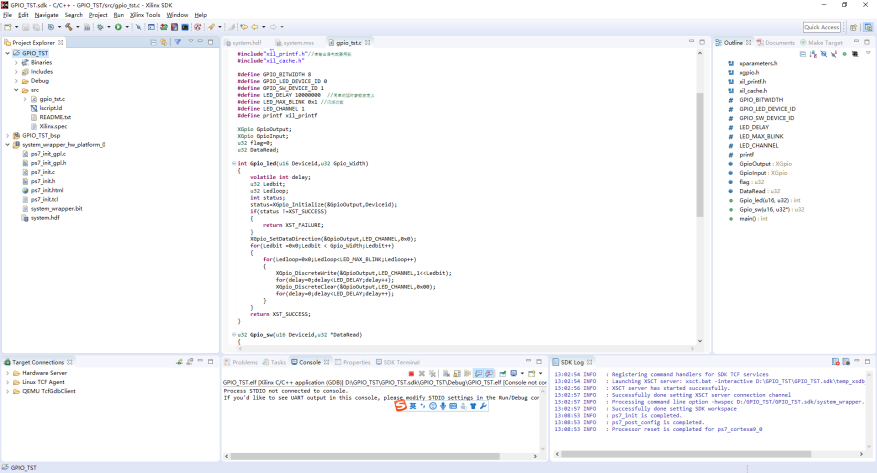Select gpio_tst.c in Project Explorer
Screen dimensions: 877x473
52,99
